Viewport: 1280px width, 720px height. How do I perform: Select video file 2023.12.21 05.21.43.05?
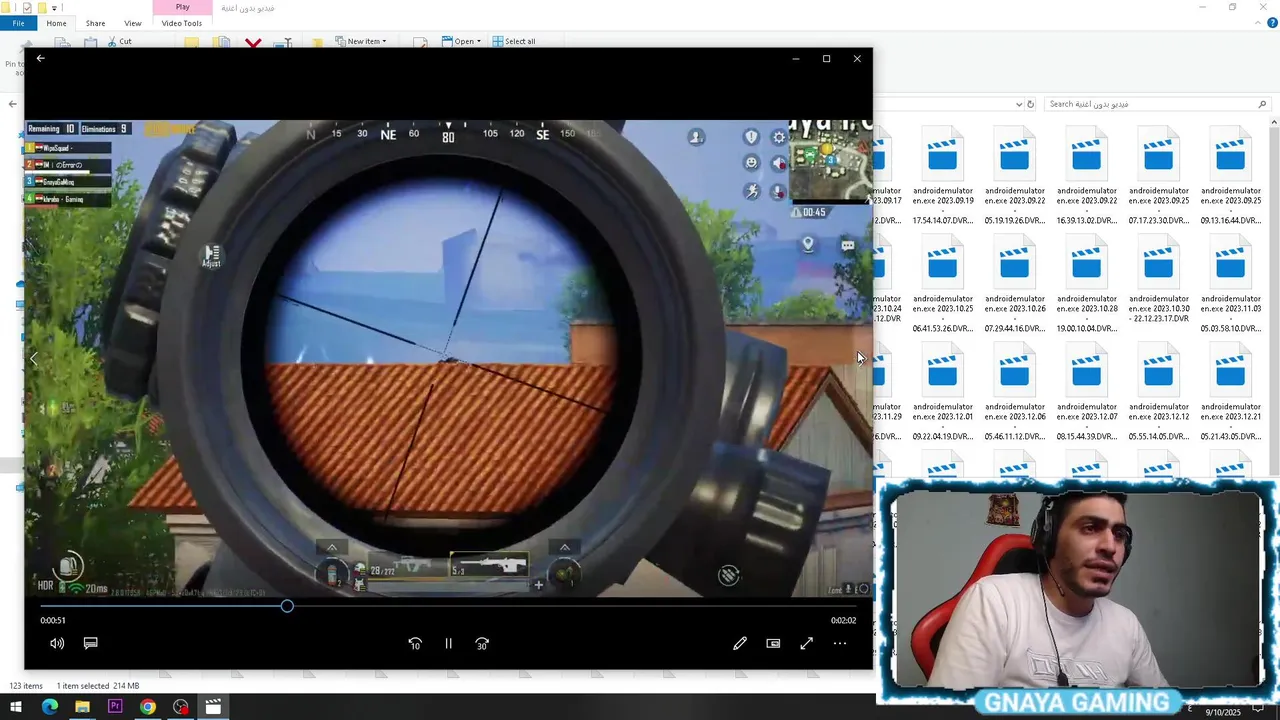(1230, 391)
